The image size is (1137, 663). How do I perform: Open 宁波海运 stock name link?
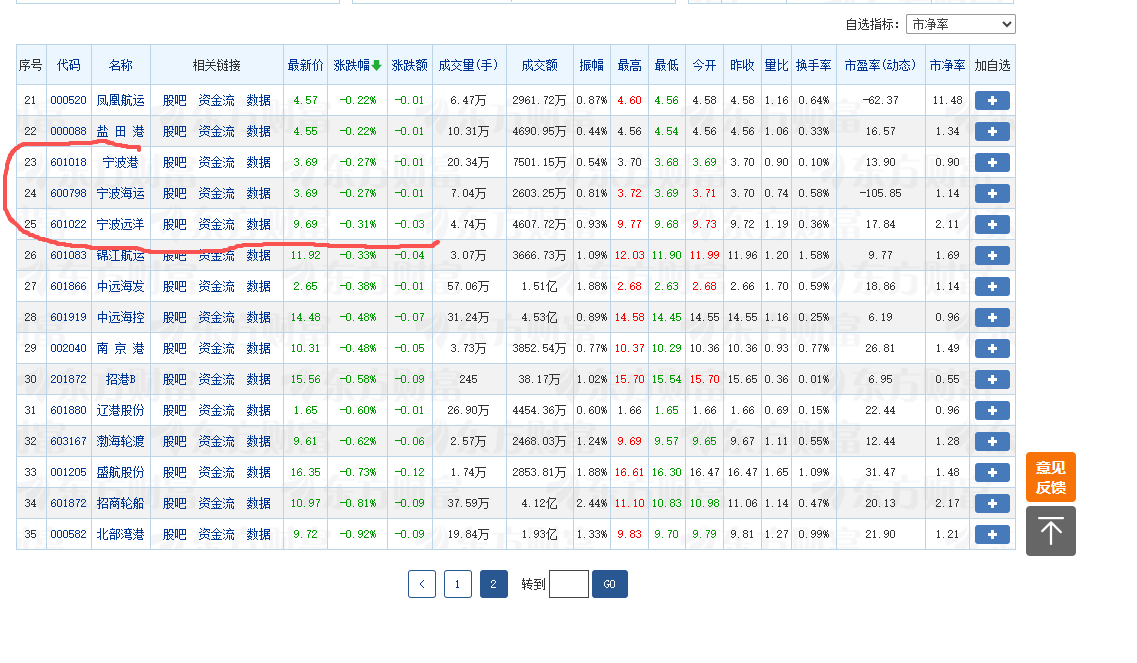click(x=120, y=194)
